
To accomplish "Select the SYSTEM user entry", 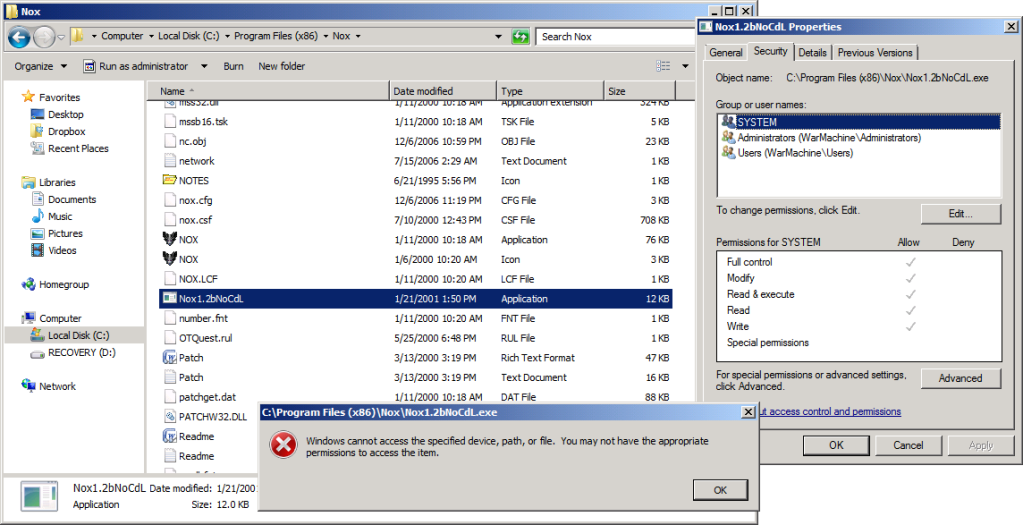I will (859, 121).
